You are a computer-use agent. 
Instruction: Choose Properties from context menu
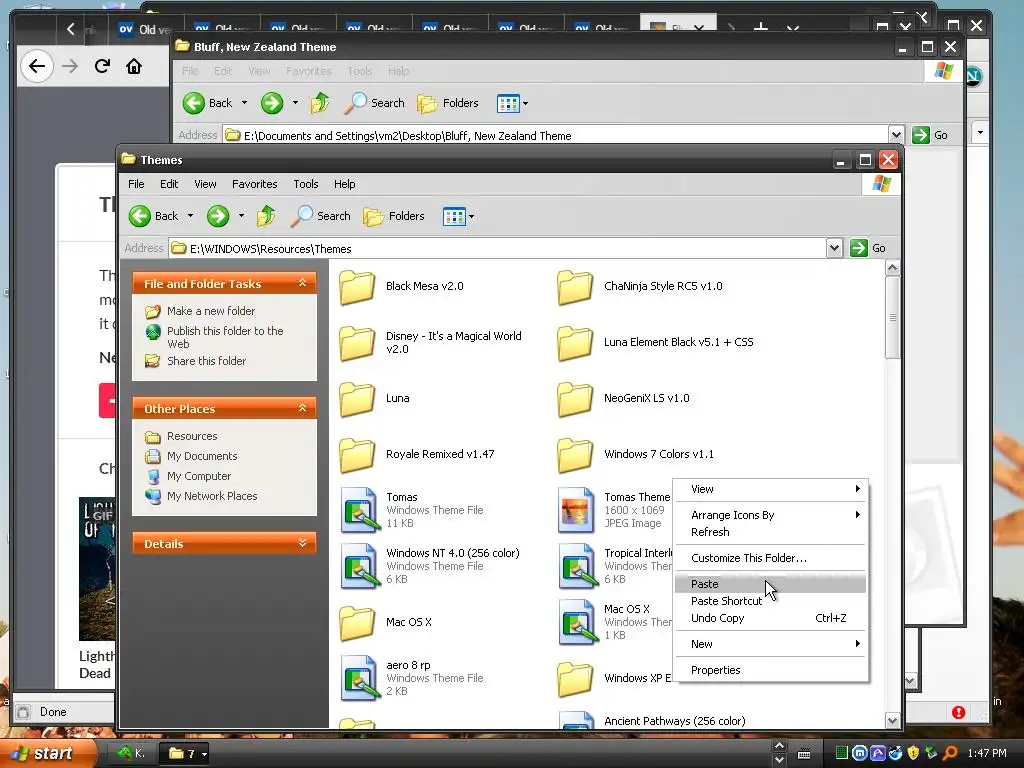coord(771,671)
